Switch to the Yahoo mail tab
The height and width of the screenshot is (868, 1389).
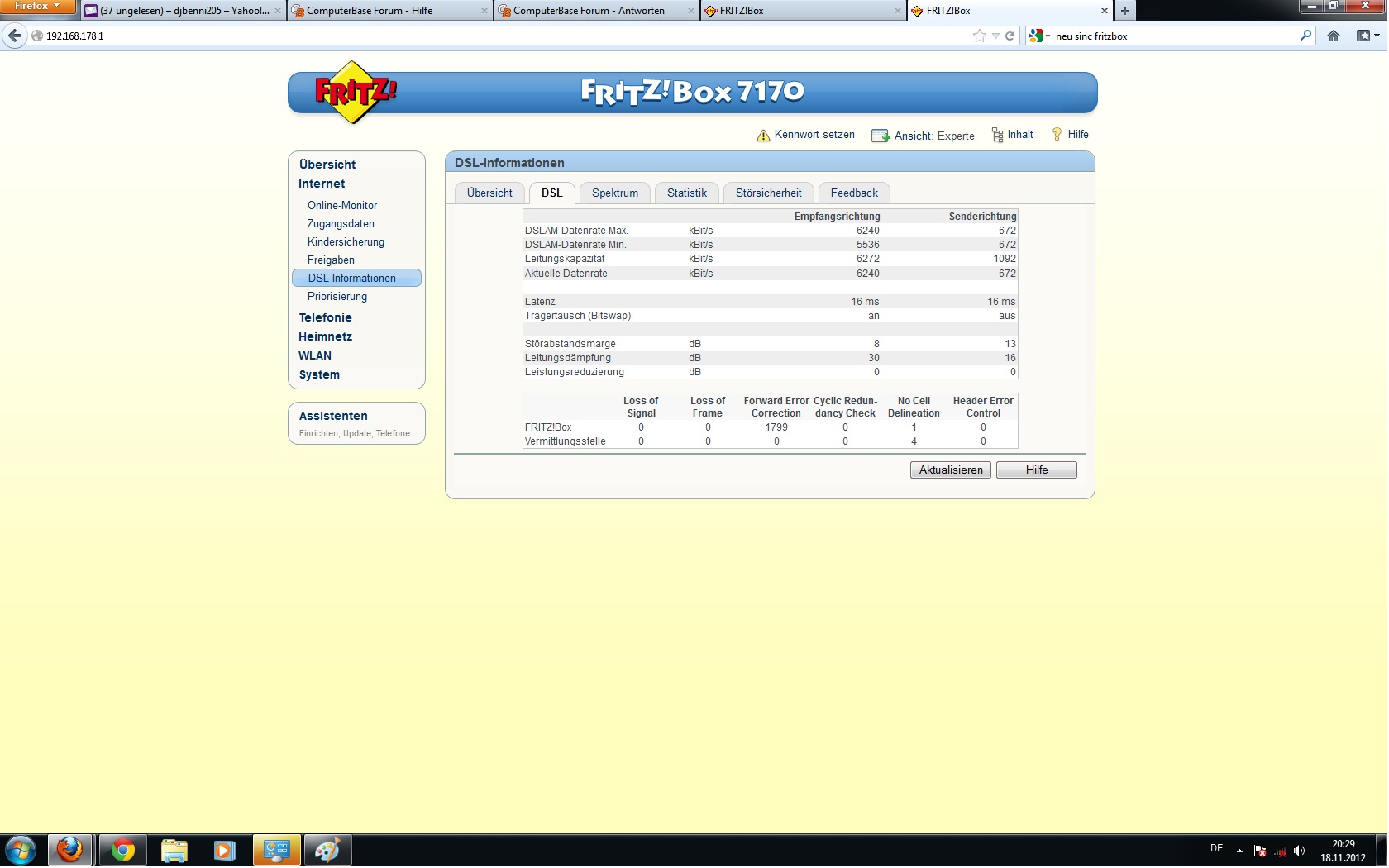tap(182, 11)
